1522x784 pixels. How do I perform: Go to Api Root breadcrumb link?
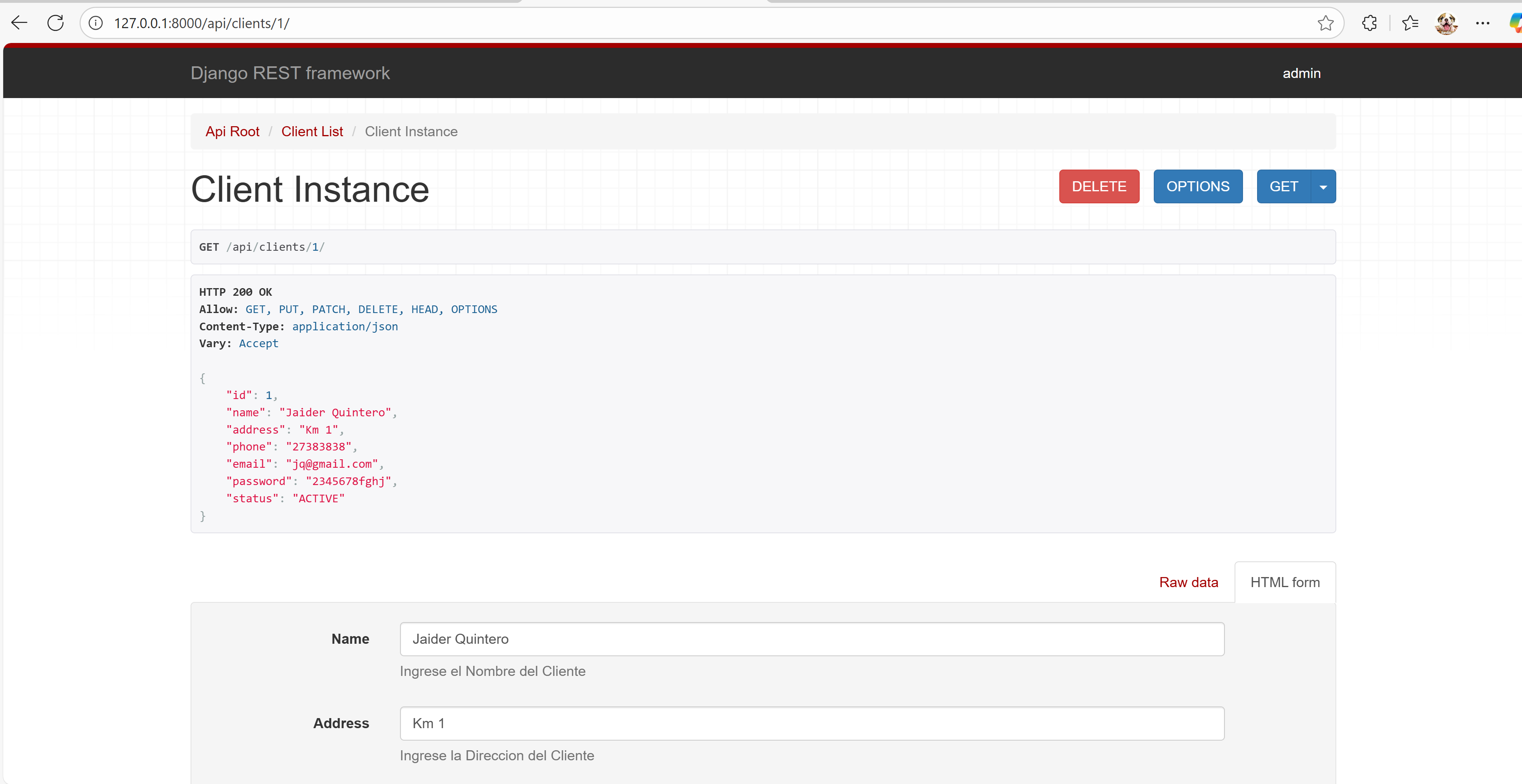tap(232, 132)
